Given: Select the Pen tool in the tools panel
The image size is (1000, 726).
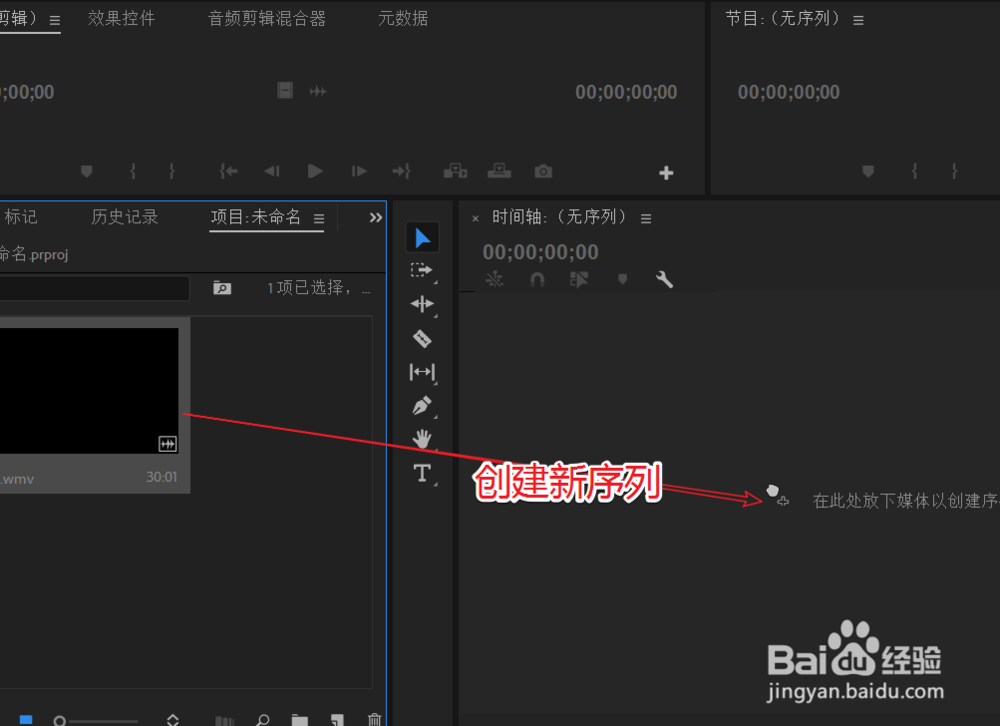Looking at the screenshot, I should (x=422, y=405).
